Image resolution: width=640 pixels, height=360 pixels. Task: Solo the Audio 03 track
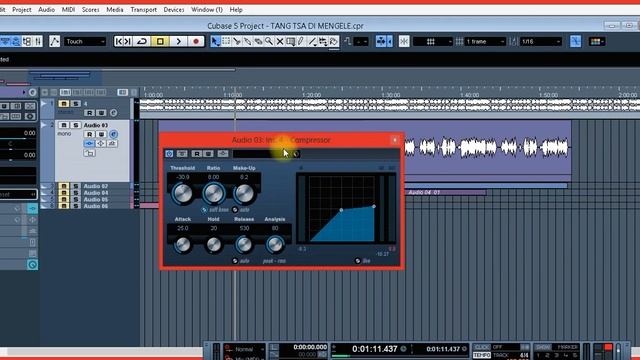coord(76,125)
